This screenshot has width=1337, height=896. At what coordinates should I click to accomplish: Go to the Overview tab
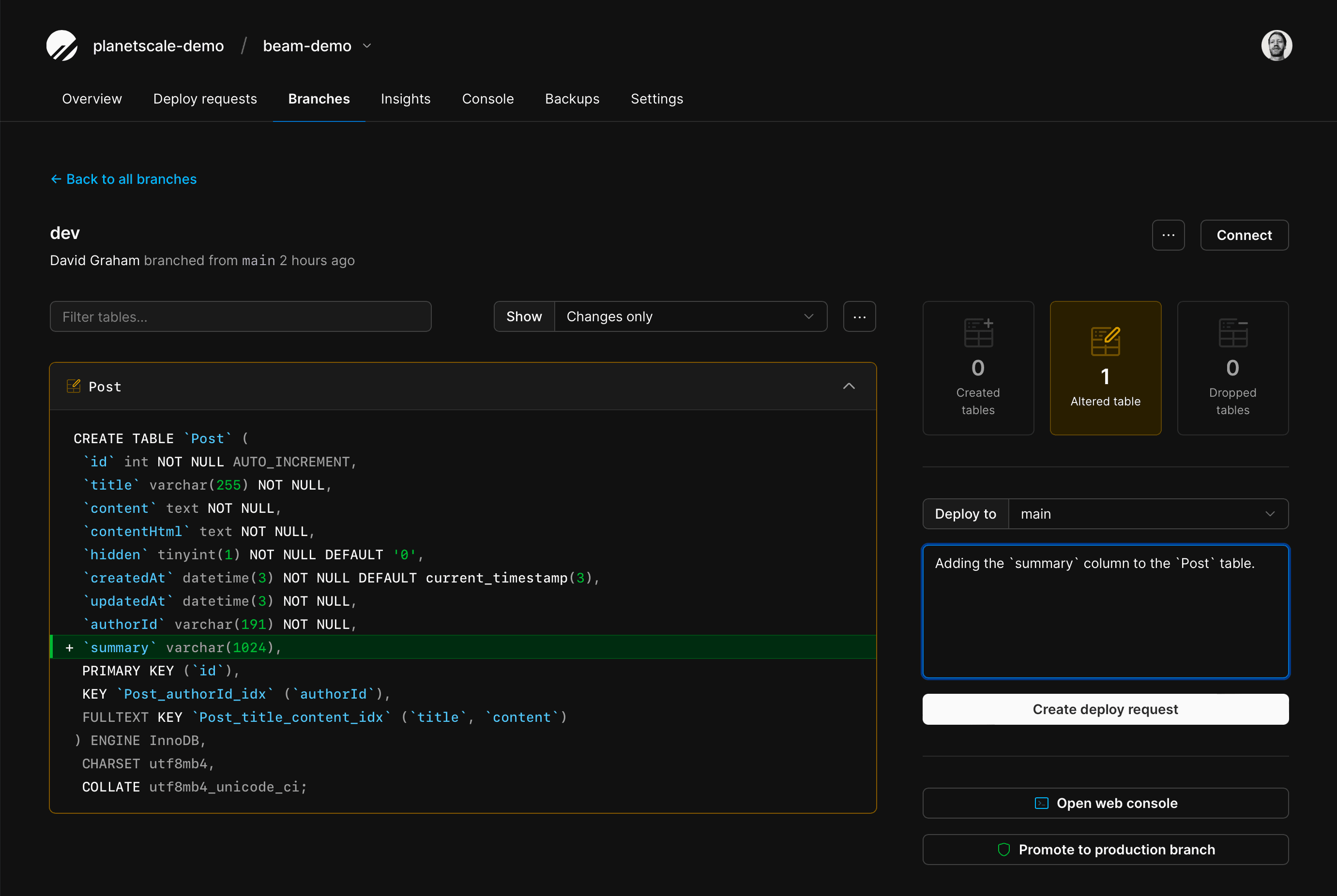coord(92,99)
